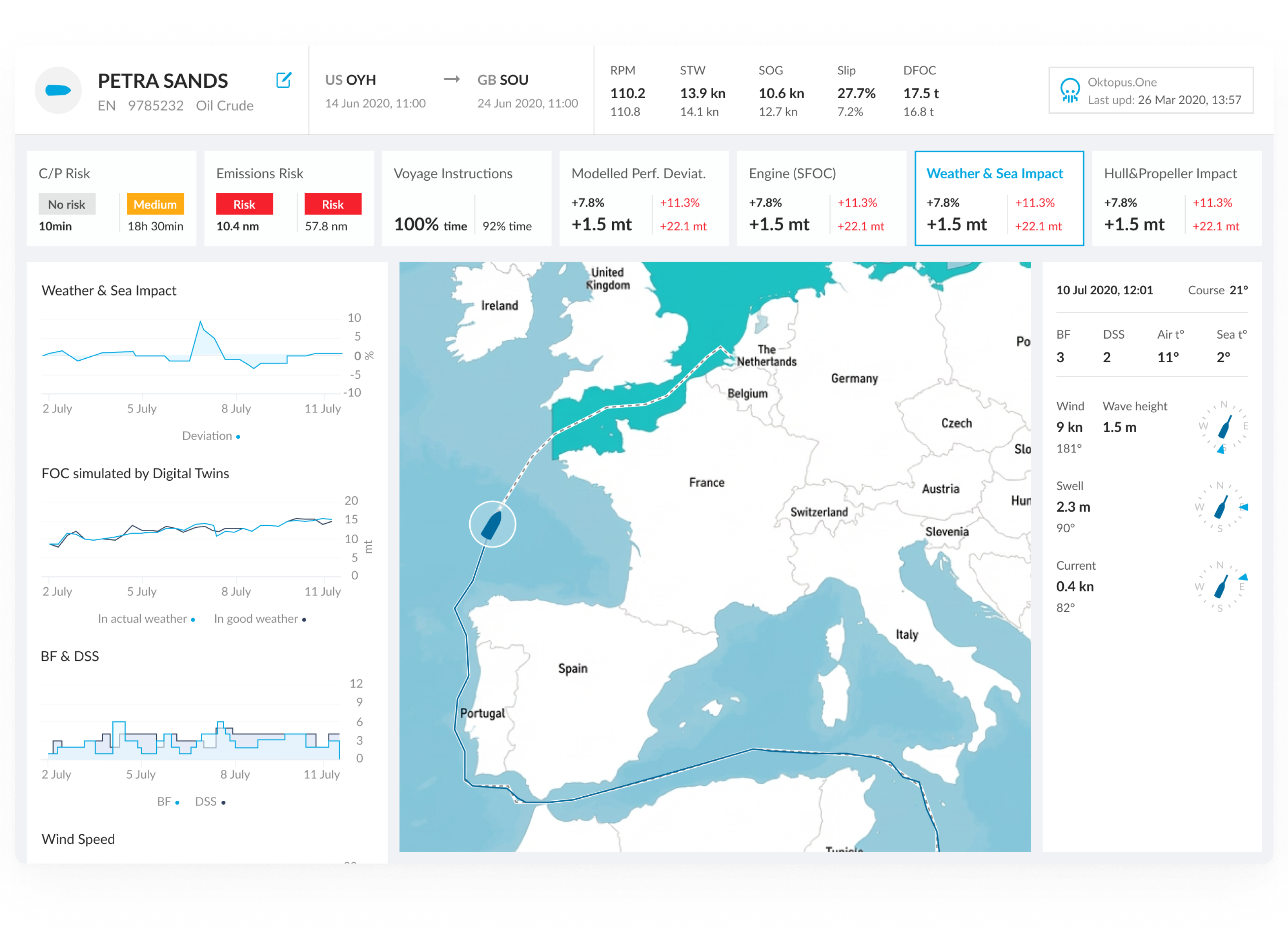Click the IMO number 9785232
The width and height of the screenshot is (1288, 938).
coord(156,105)
